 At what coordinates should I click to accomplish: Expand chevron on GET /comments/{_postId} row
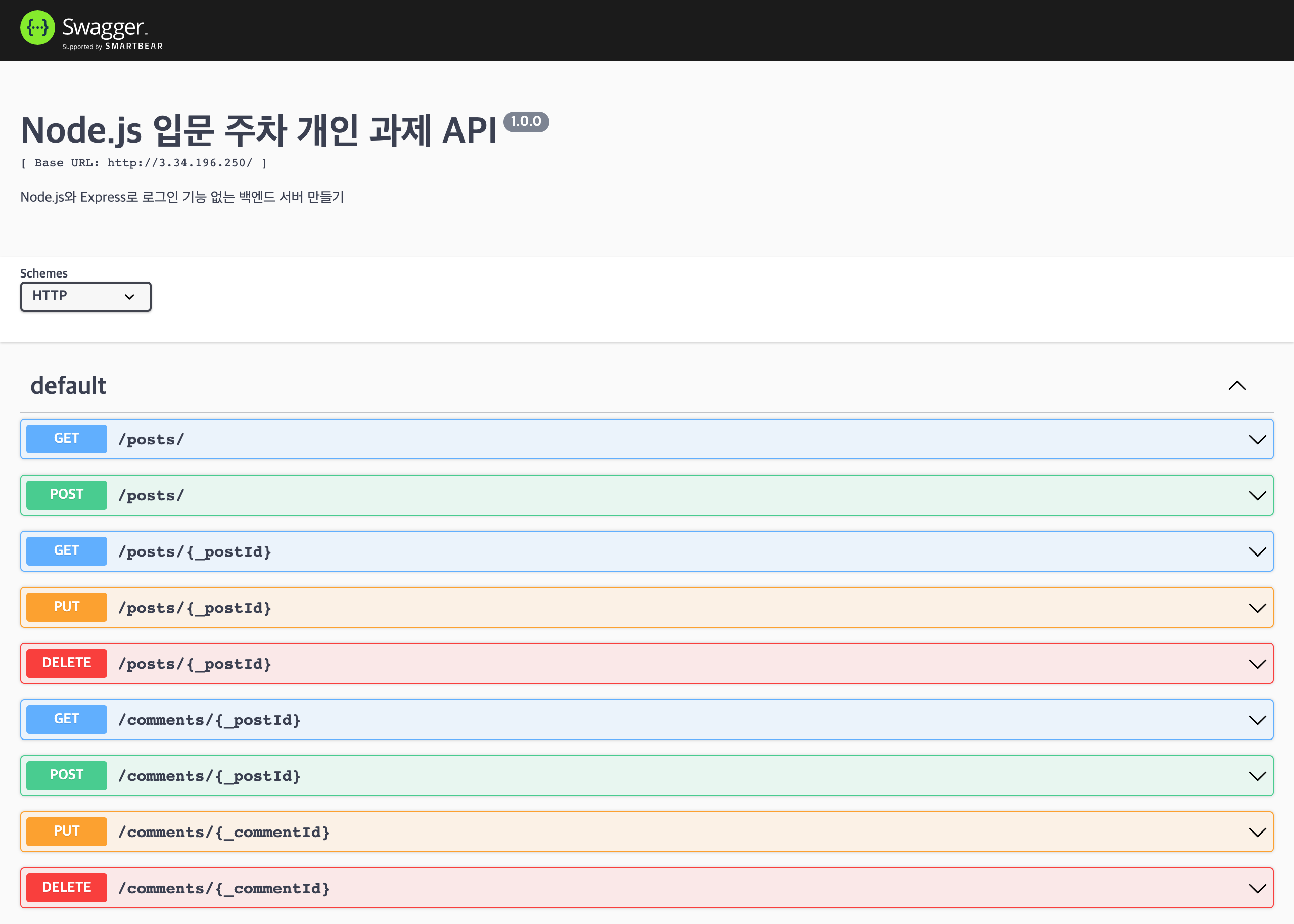[1257, 720]
